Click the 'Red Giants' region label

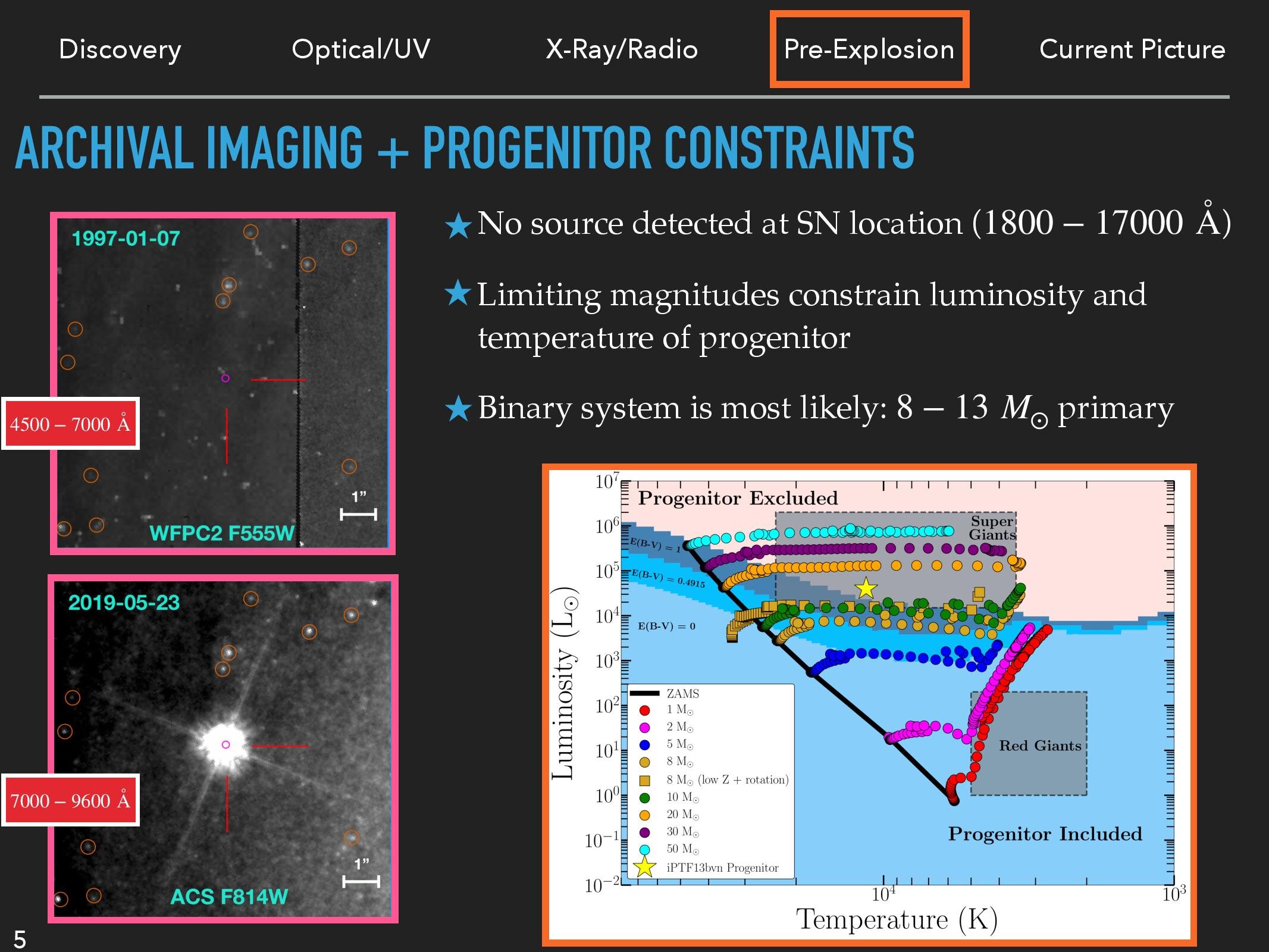[x=1040, y=746]
